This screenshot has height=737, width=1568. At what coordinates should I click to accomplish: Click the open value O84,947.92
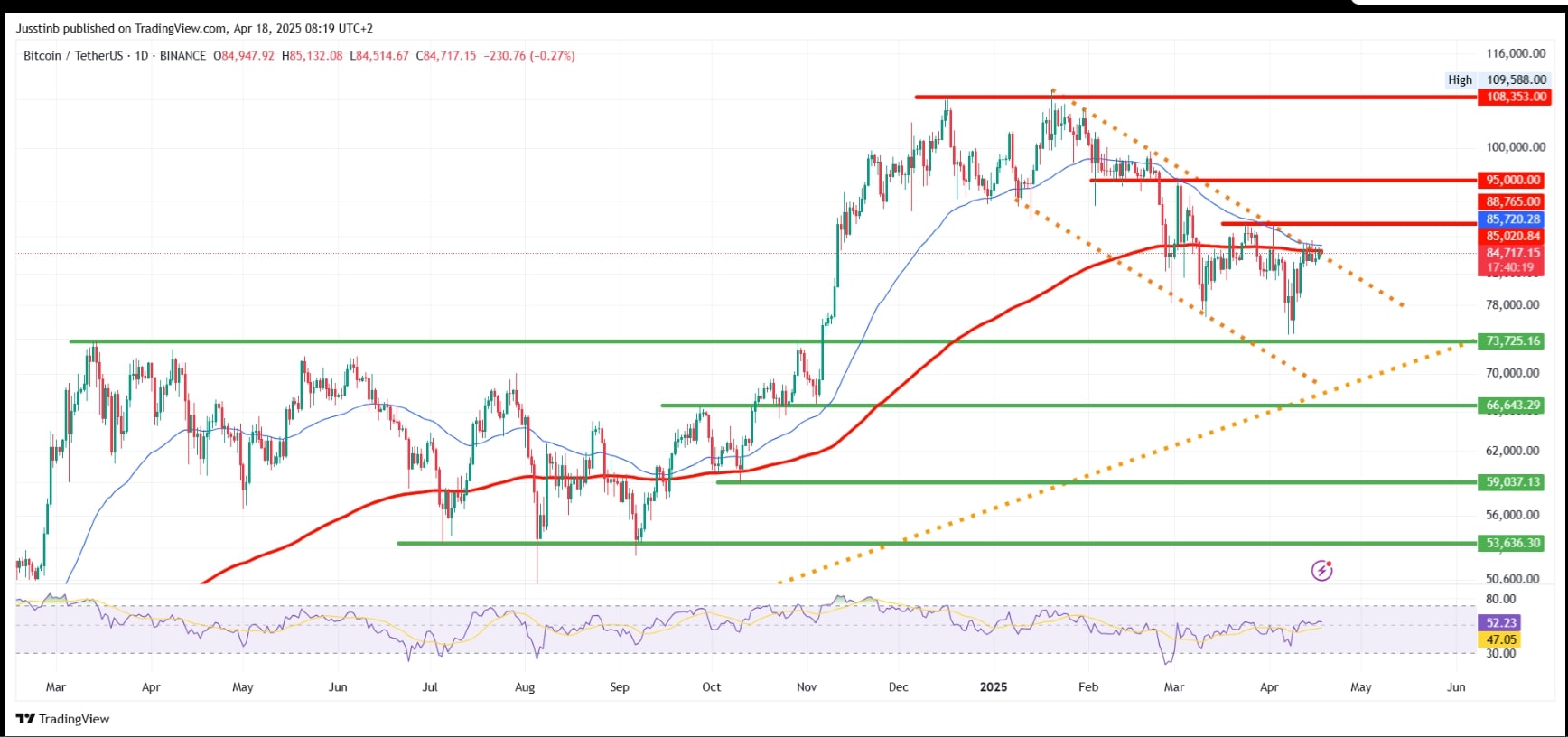point(244,56)
